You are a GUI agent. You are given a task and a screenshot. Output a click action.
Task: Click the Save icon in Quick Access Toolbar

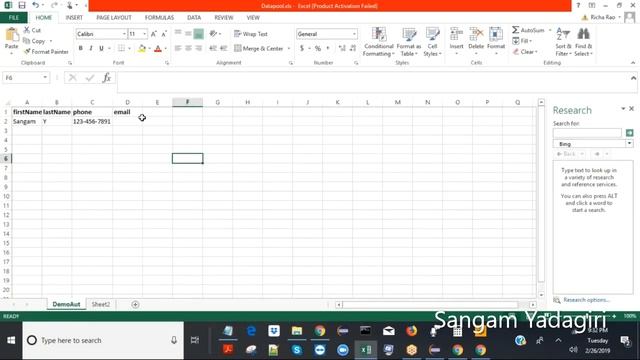point(22,5)
